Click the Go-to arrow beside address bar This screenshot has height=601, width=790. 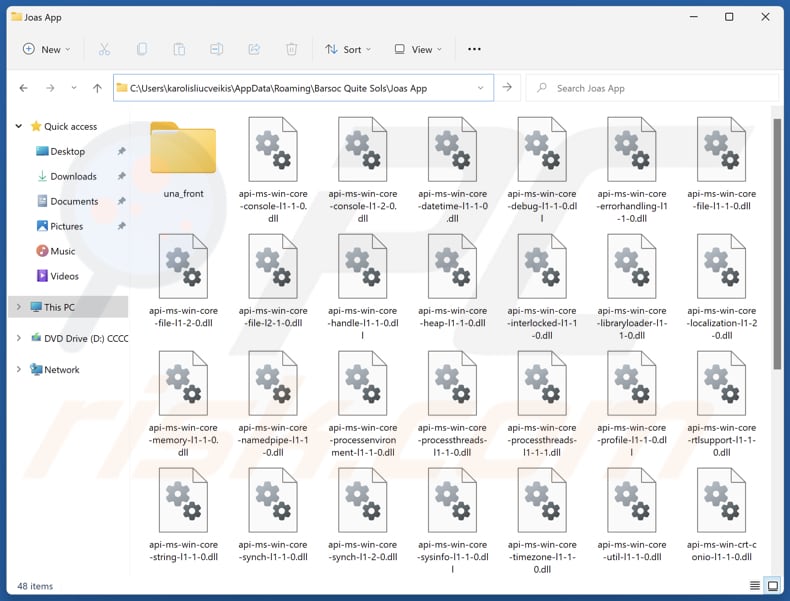(x=507, y=88)
